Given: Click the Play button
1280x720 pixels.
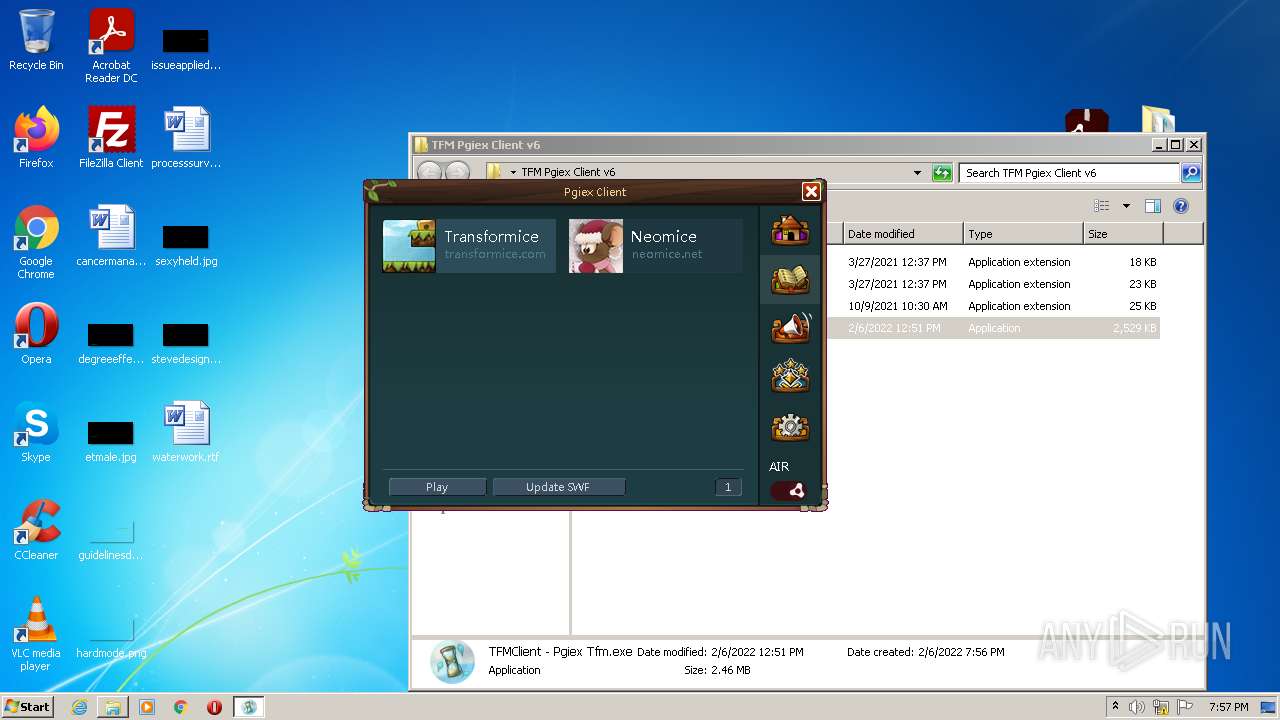Looking at the screenshot, I should (x=437, y=487).
